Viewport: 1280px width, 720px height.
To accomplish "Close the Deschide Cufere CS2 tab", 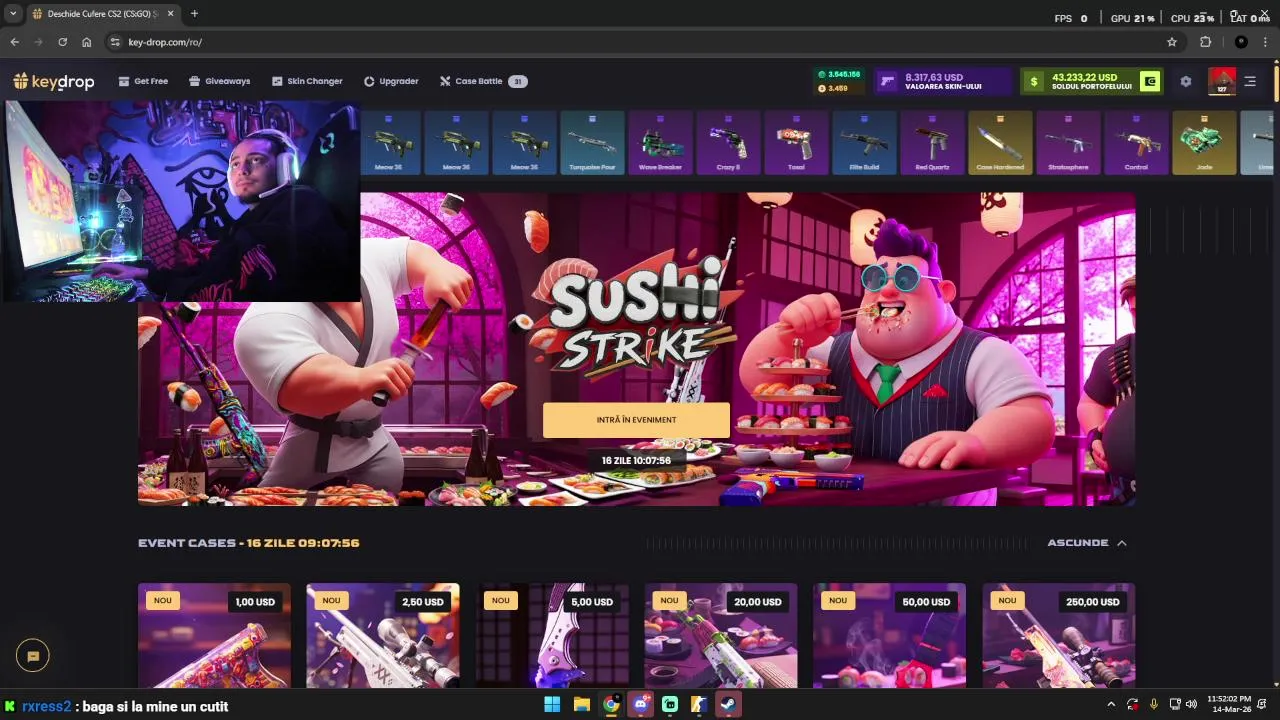I will pos(170,14).
